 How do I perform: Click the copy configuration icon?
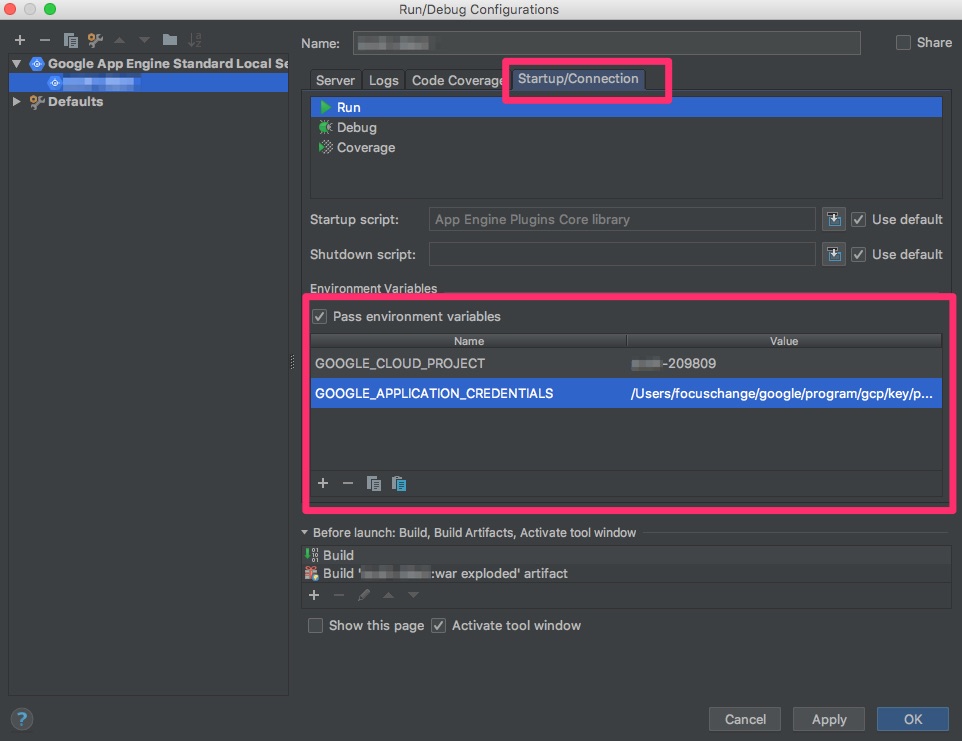click(69, 40)
